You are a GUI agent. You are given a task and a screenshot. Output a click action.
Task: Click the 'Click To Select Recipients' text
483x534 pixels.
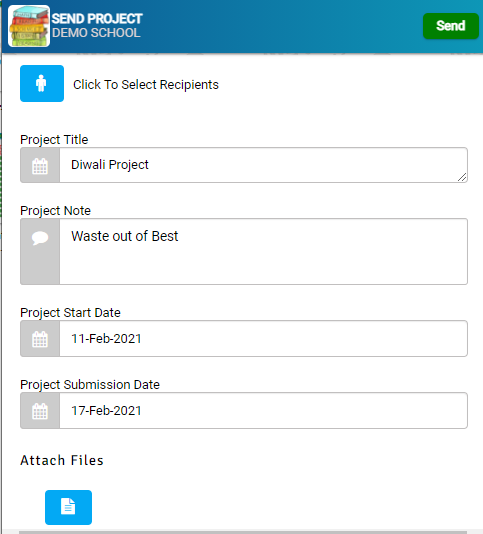tap(146, 84)
